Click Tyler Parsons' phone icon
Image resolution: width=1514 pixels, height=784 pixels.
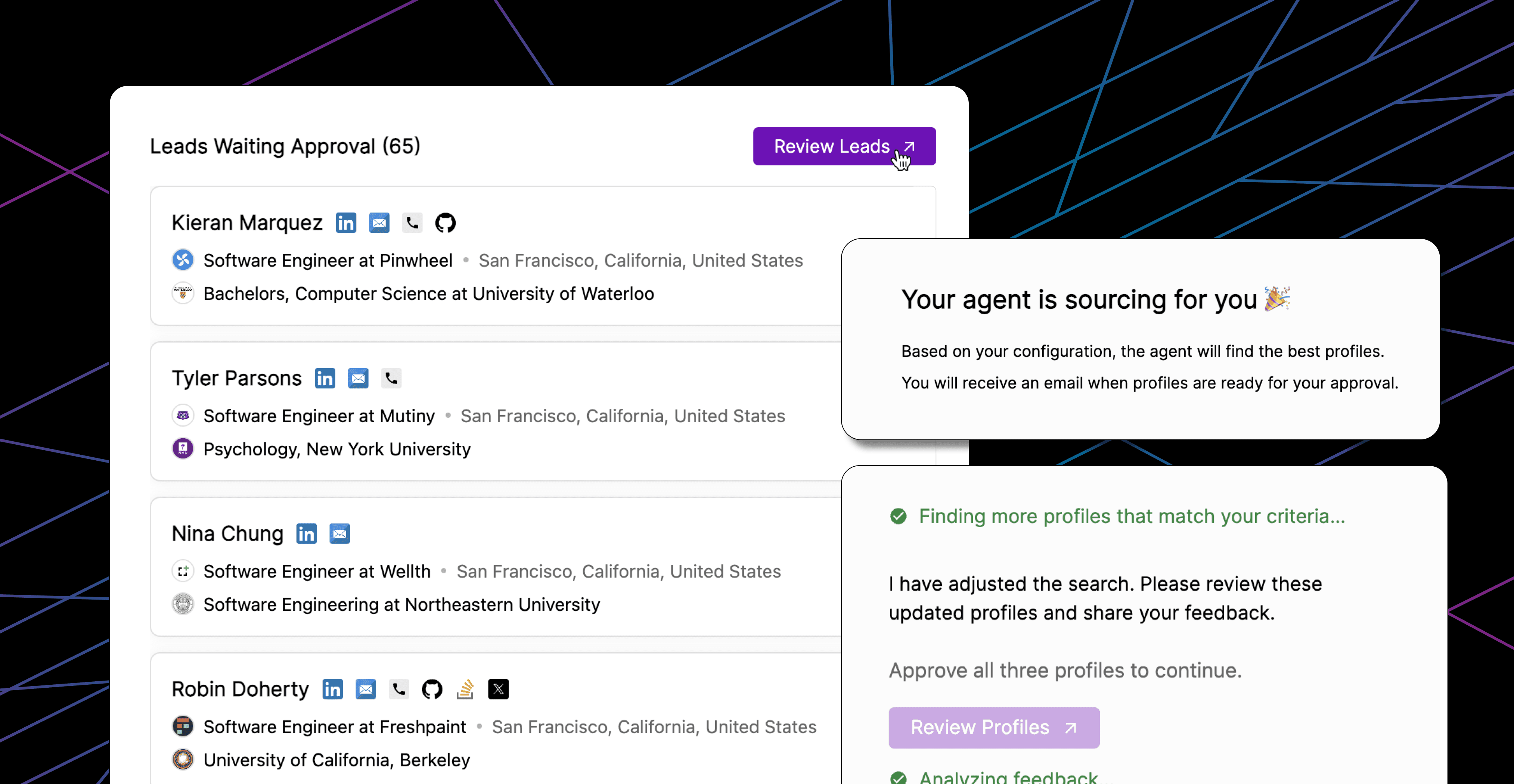tap(391, 379)
